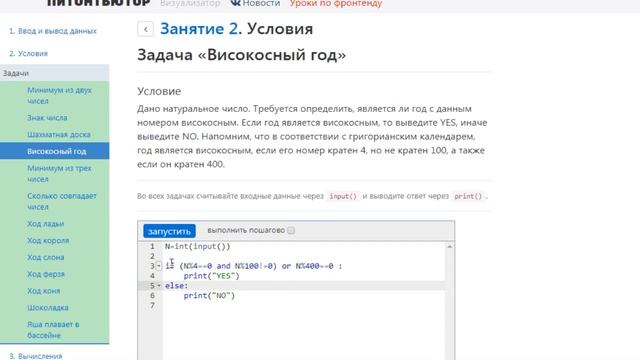The image size is (640, 360).
Task: Click the Занятие 2 heading link
Action: click(199, 29)
